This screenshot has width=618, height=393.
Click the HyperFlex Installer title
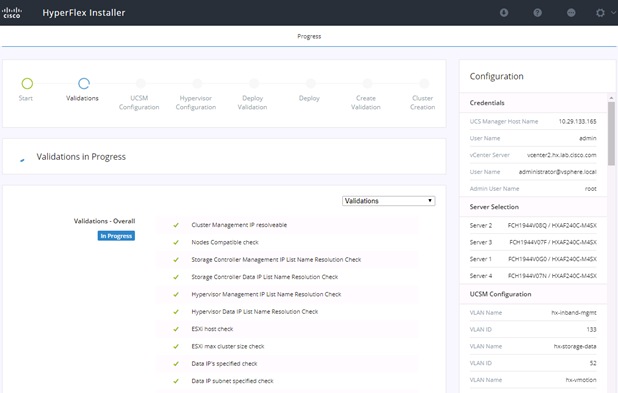pos(84,13)
